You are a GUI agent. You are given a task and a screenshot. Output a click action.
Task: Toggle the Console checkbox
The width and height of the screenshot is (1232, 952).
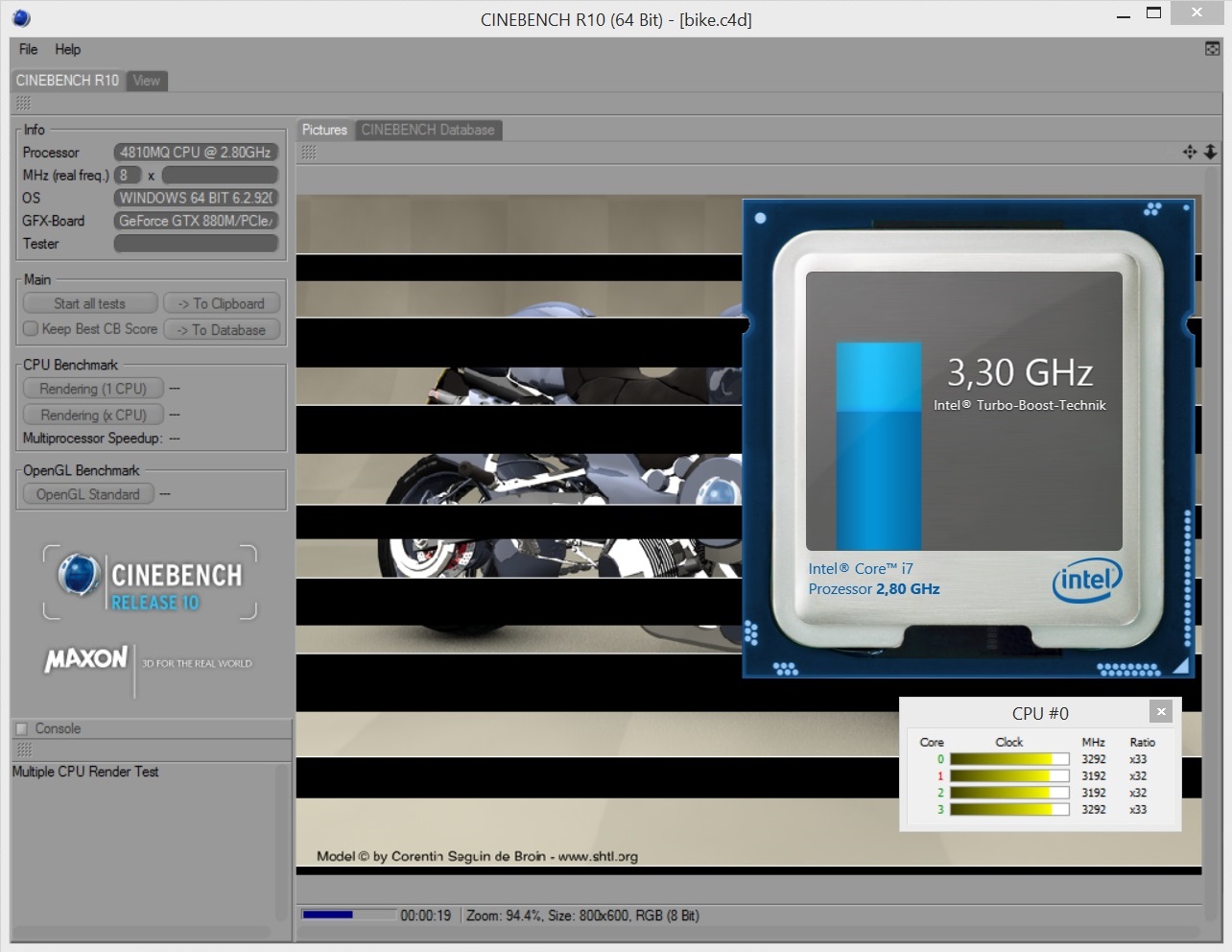22,729
